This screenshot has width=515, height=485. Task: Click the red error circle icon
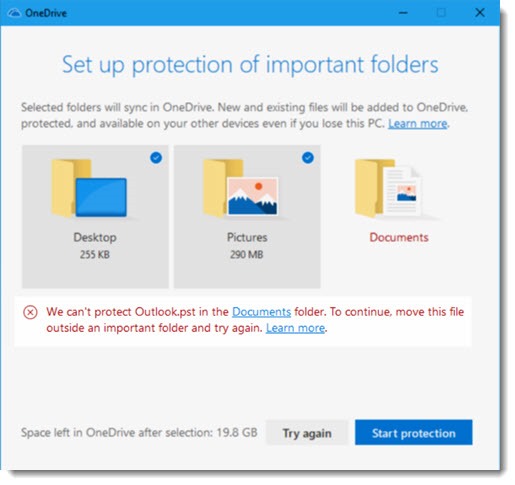point(30,313)
